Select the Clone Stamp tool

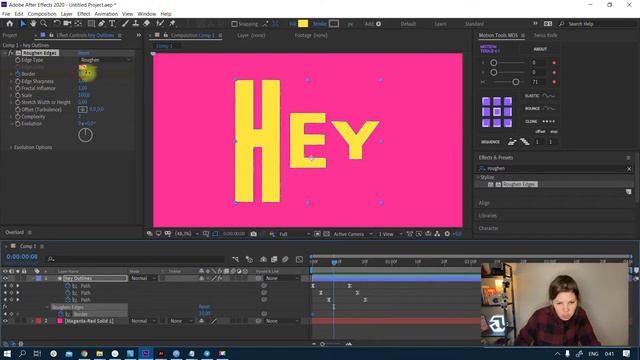[x=136, y=24]
